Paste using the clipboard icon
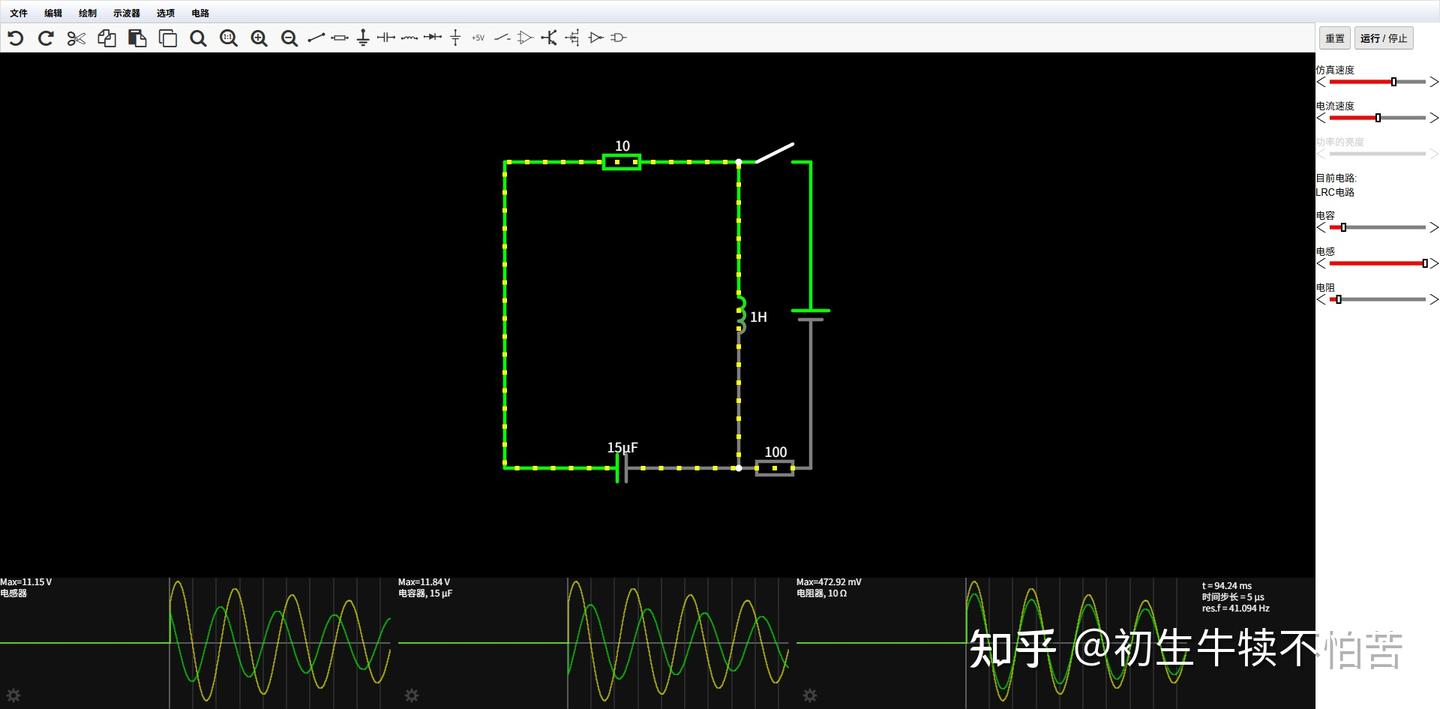The width and height of the screenshot is (1440, 709). point(137,38)
